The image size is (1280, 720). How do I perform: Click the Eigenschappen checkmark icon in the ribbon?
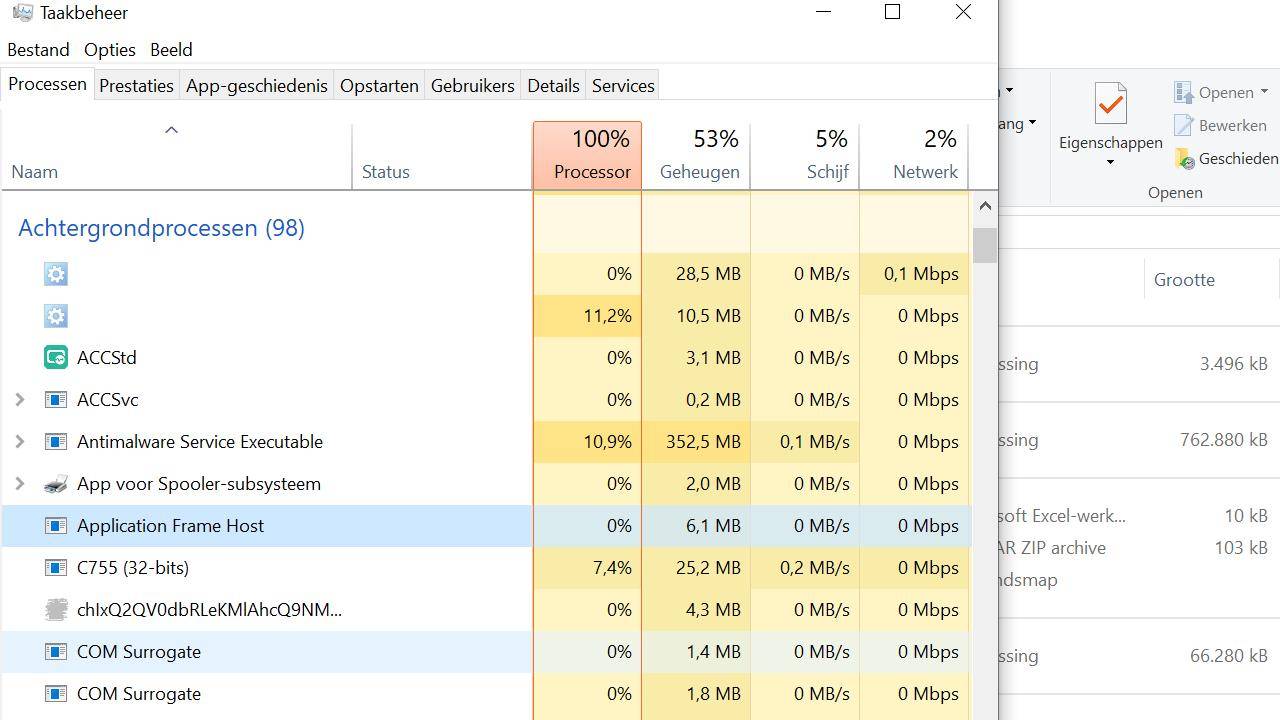click(1110, 101)
